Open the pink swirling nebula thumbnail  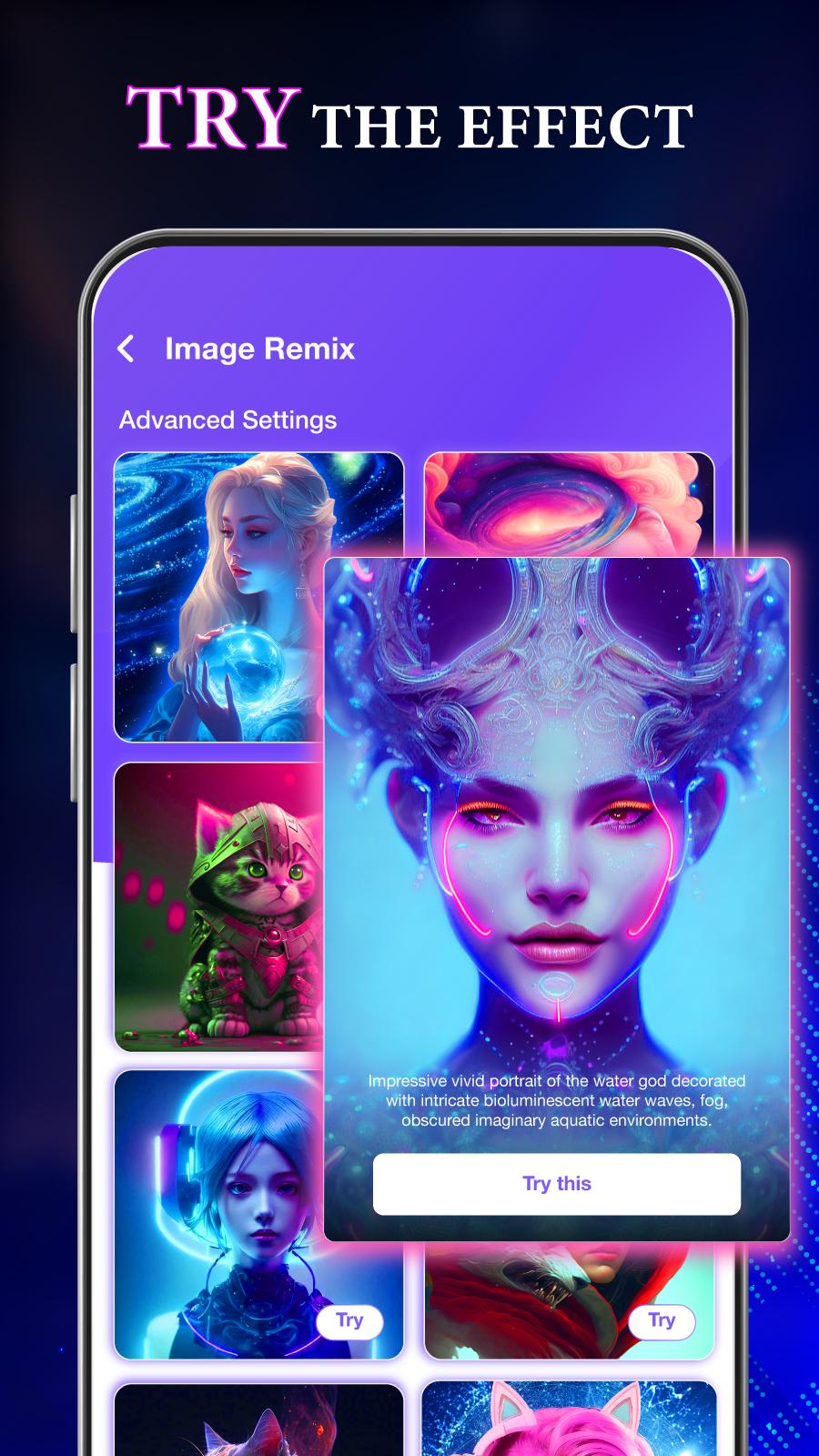click(569, 505)
